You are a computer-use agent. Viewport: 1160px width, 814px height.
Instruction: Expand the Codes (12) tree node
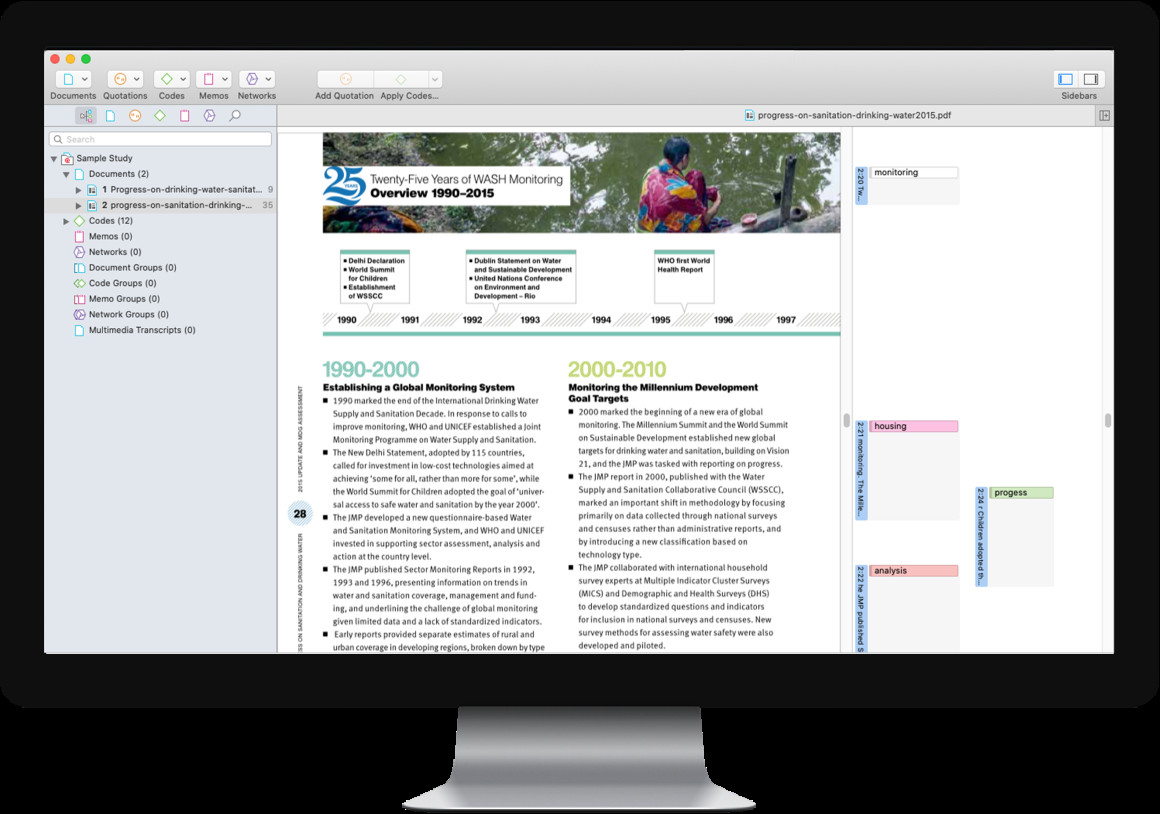point(67,221)
